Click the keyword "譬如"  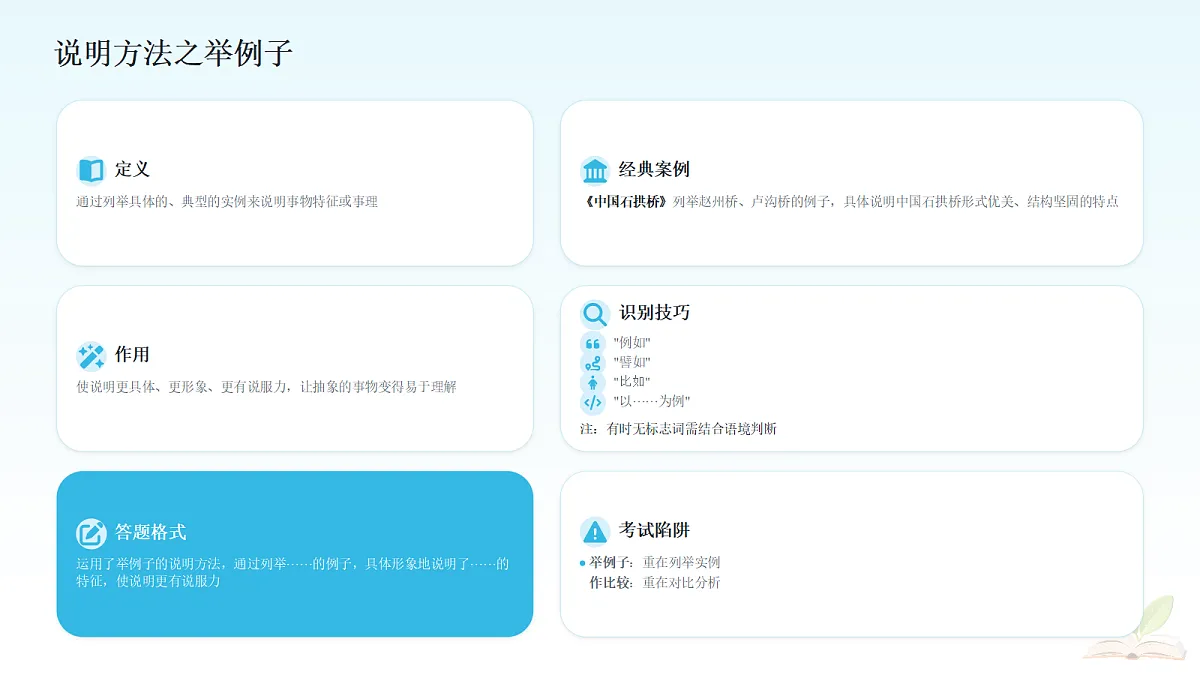coord(632,362)
